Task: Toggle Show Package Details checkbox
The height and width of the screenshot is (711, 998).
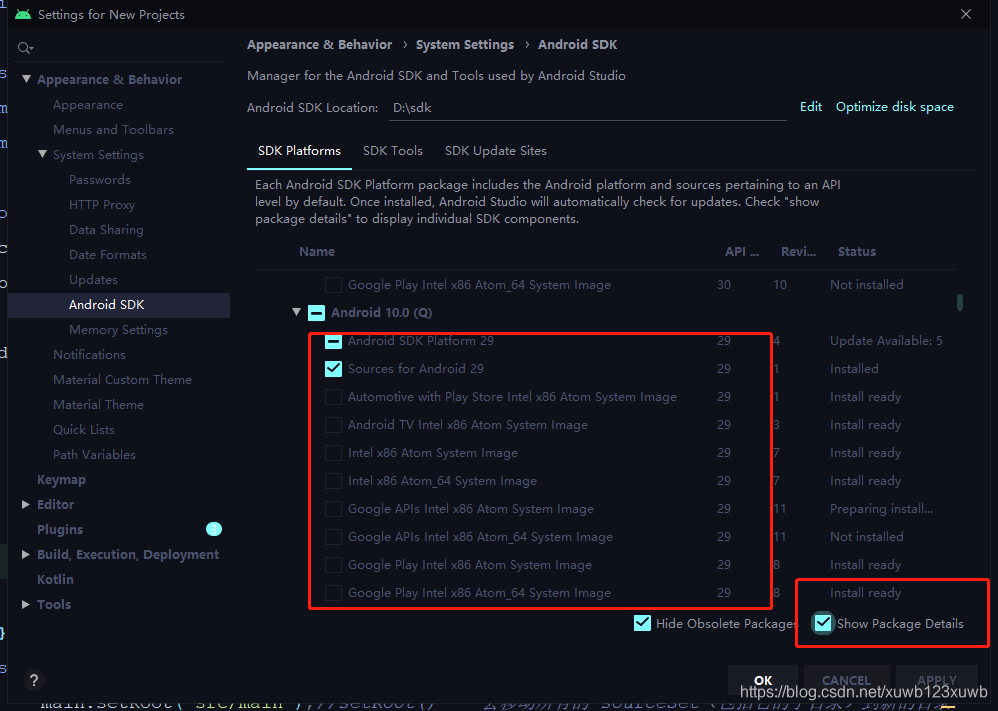Action: (823, 623)
